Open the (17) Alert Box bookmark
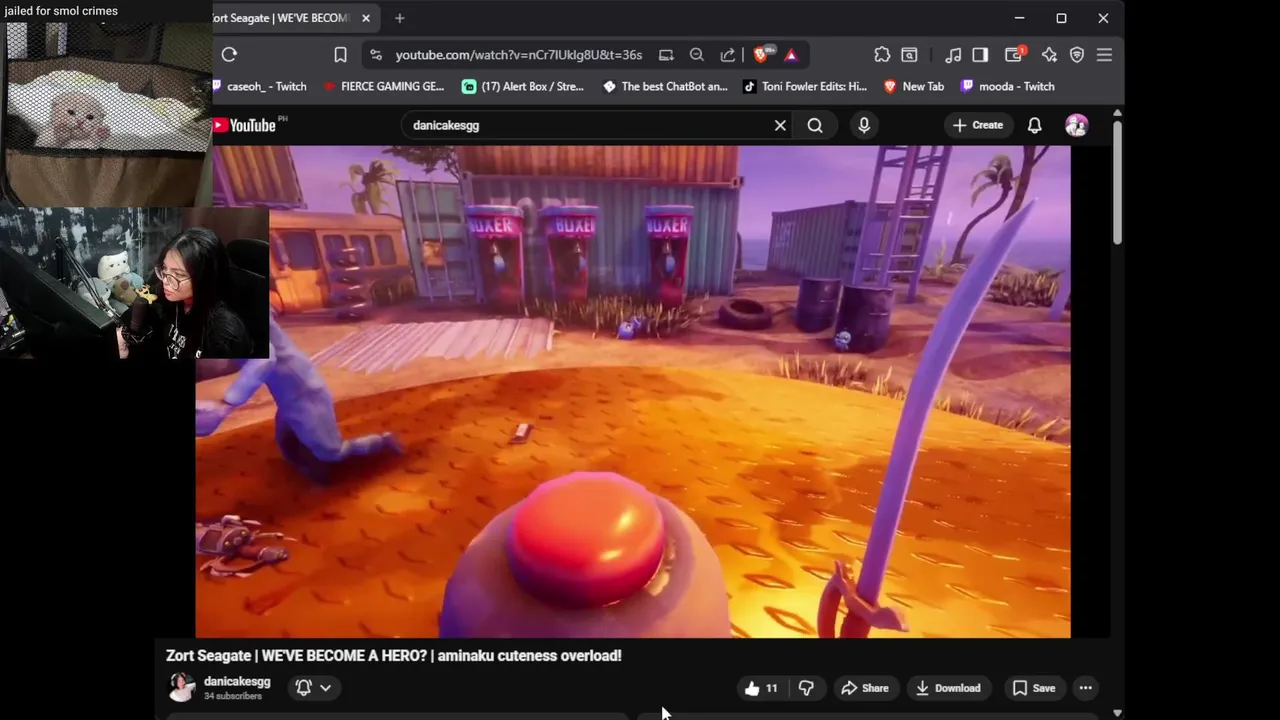Image resolution: width=1280 pixels, height=720 pixels. tap(523, 86)
